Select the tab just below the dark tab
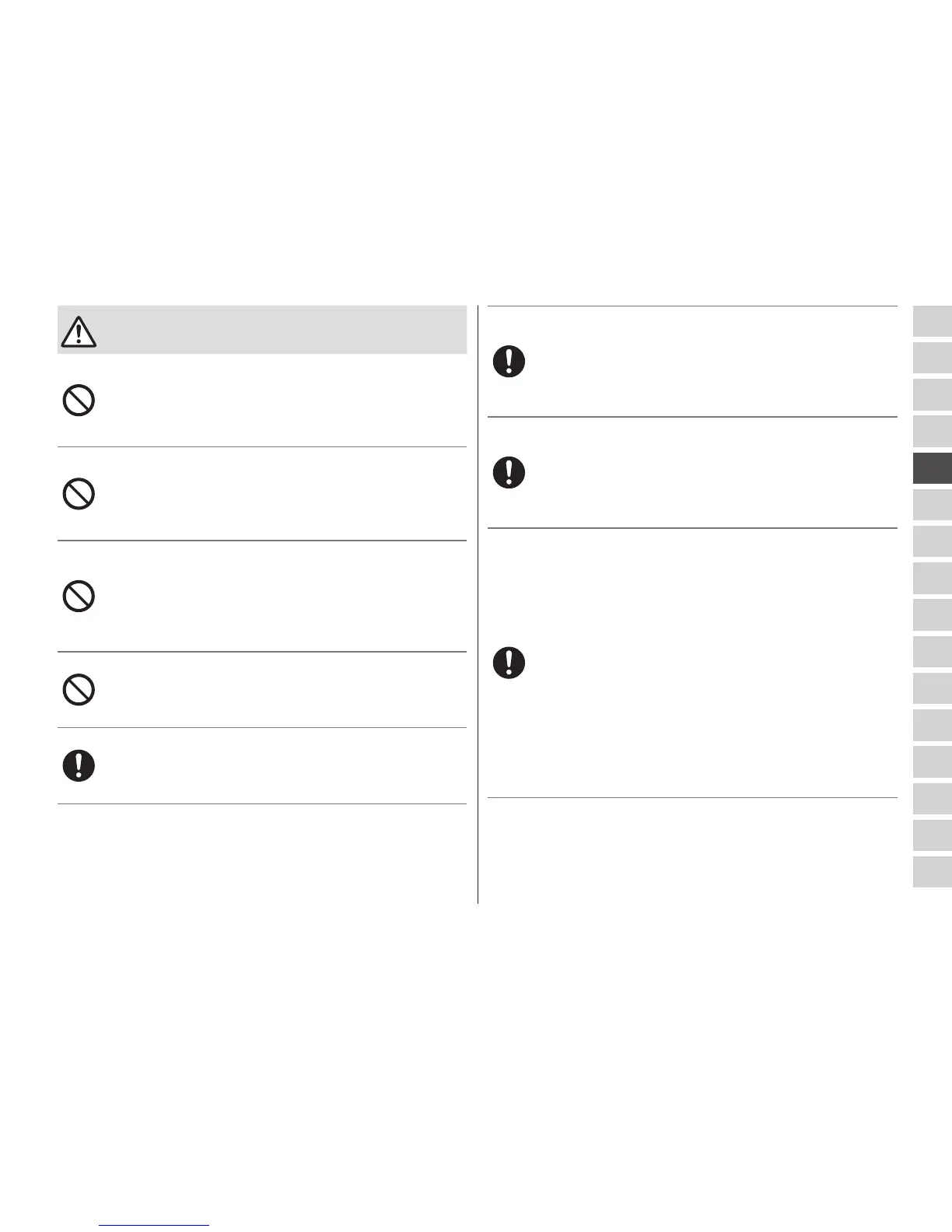This screenshot has height=1232, width=952. tap(932, 506)
